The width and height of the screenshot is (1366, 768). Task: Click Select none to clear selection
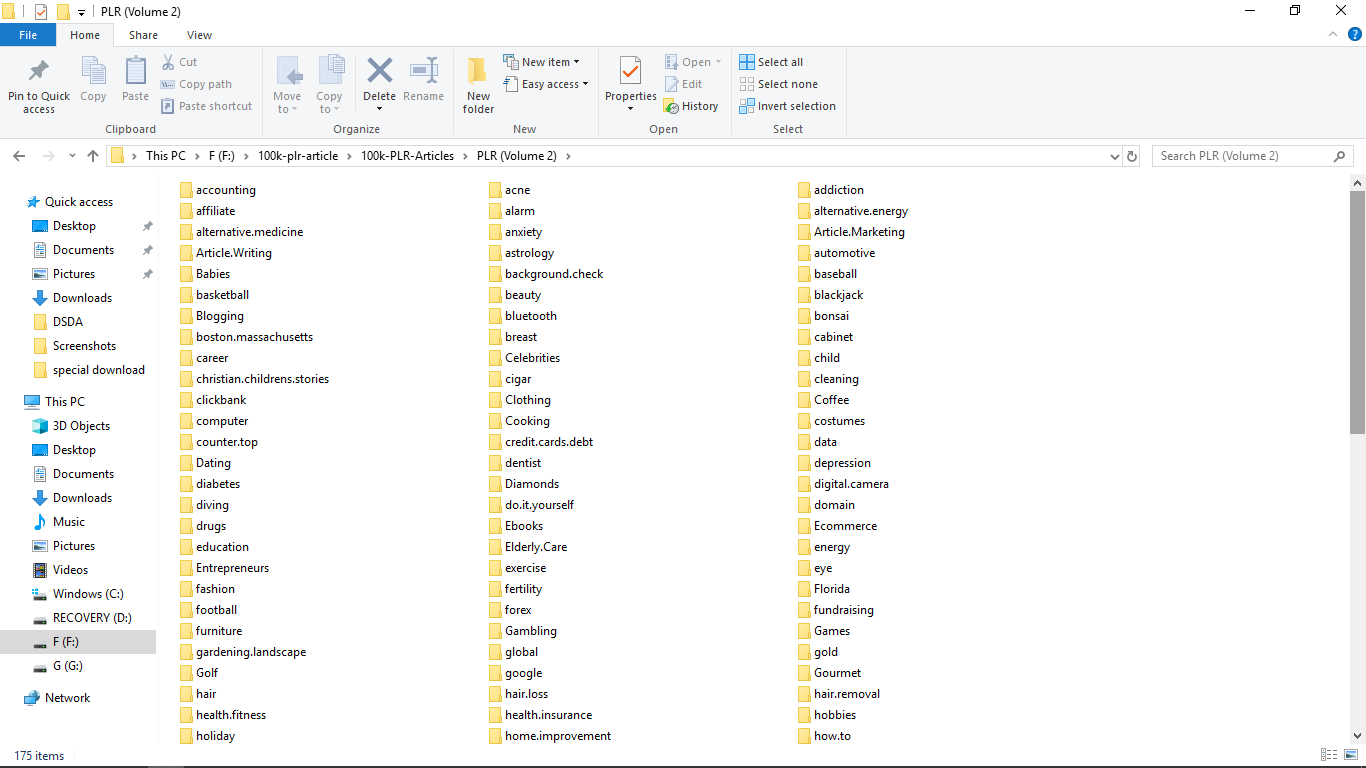pos(779,84)
